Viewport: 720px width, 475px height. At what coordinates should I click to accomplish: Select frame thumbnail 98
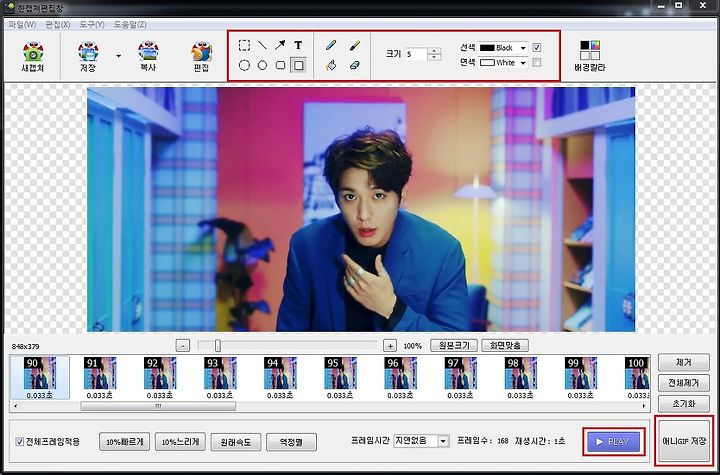tap(521, 377)
